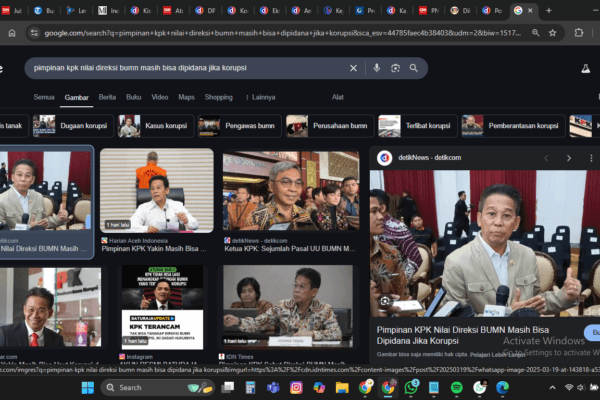Clear the search query with the X icon
Image resolution: width=600 pixels, height=400 pixels.
click(353, 68)
